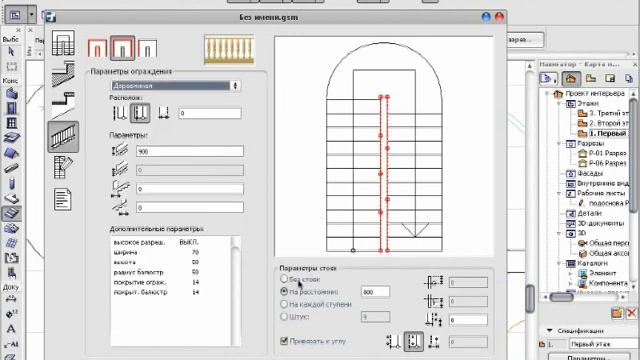
Task: Toggle the 'Привязать к углу' checkbox
Action: [x=284, y=341]
